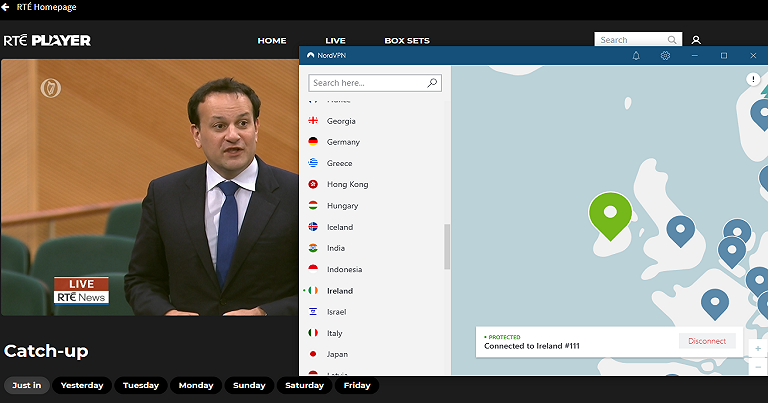Open NordVPN settings gear

pos(665,56)
